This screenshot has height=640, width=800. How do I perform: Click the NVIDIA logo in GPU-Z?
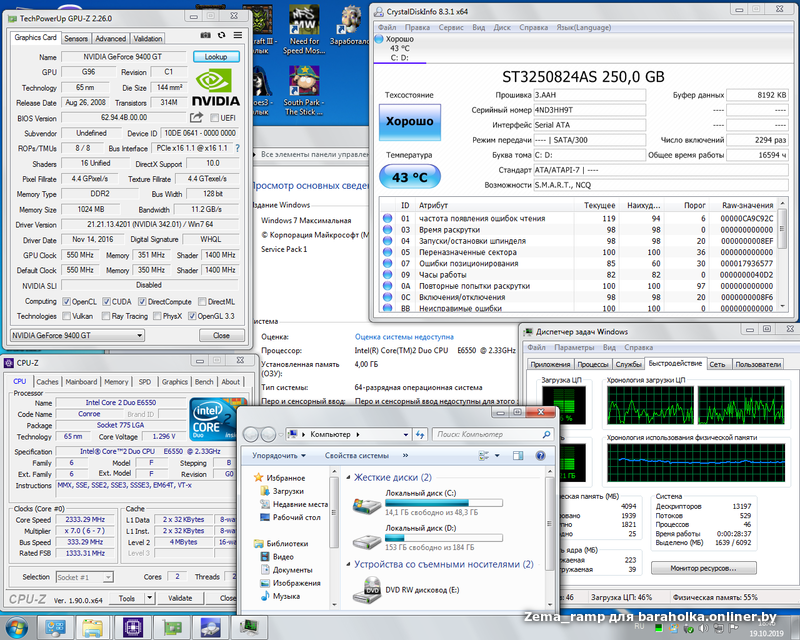click(216, 88)
